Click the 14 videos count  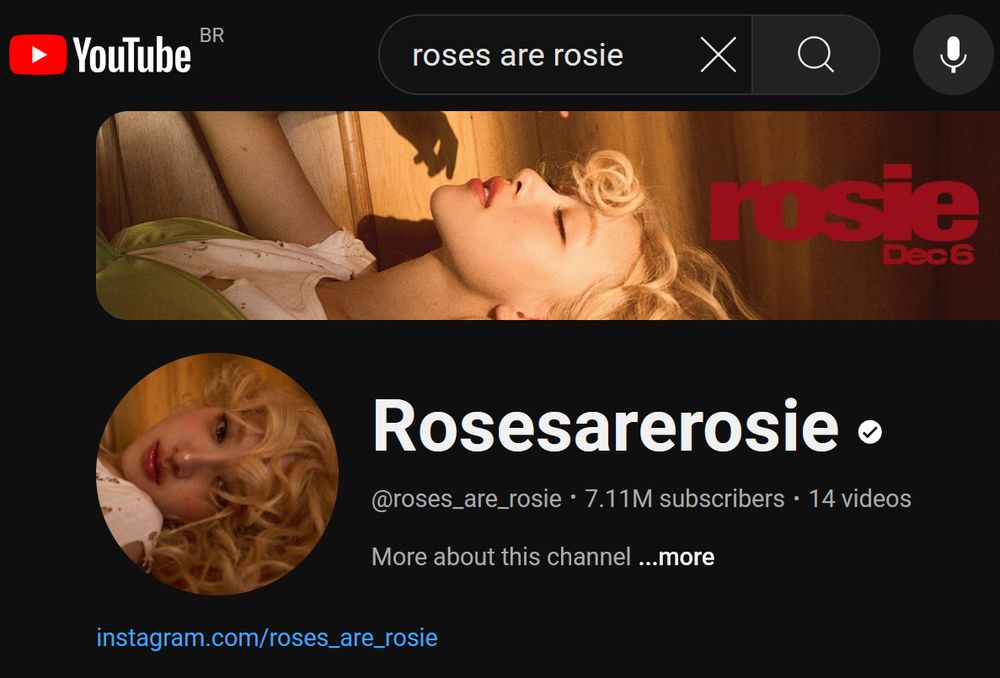[x=860, y=499]
